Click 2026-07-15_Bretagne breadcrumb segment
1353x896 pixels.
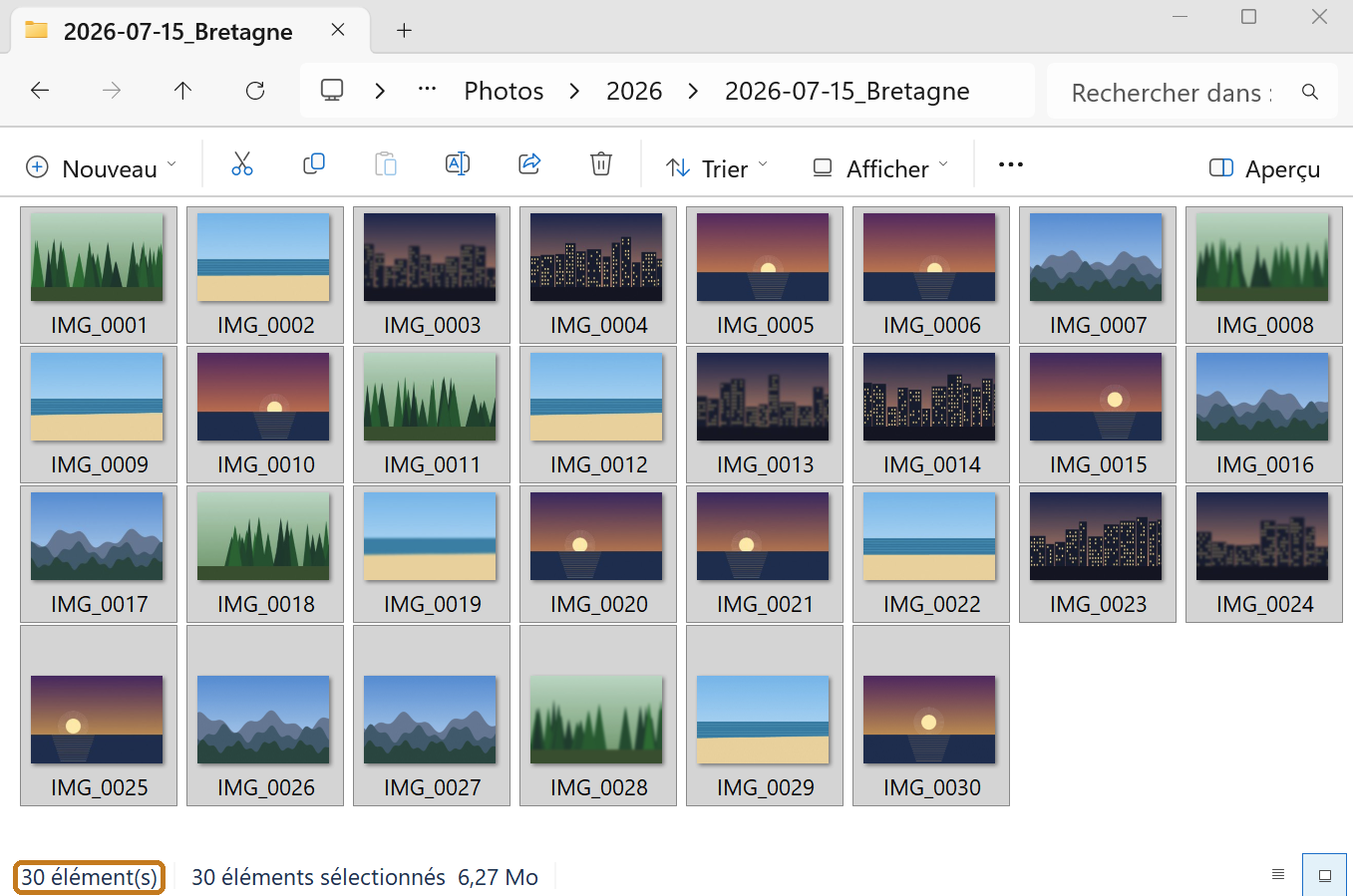coord(847,91)
